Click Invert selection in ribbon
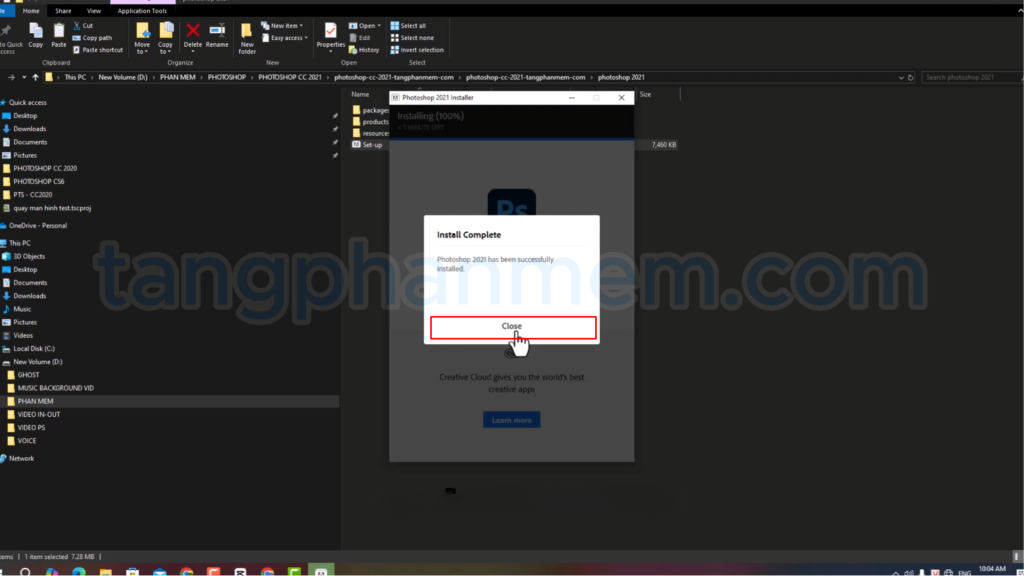 pyautogui.click(x=417, y=49)
